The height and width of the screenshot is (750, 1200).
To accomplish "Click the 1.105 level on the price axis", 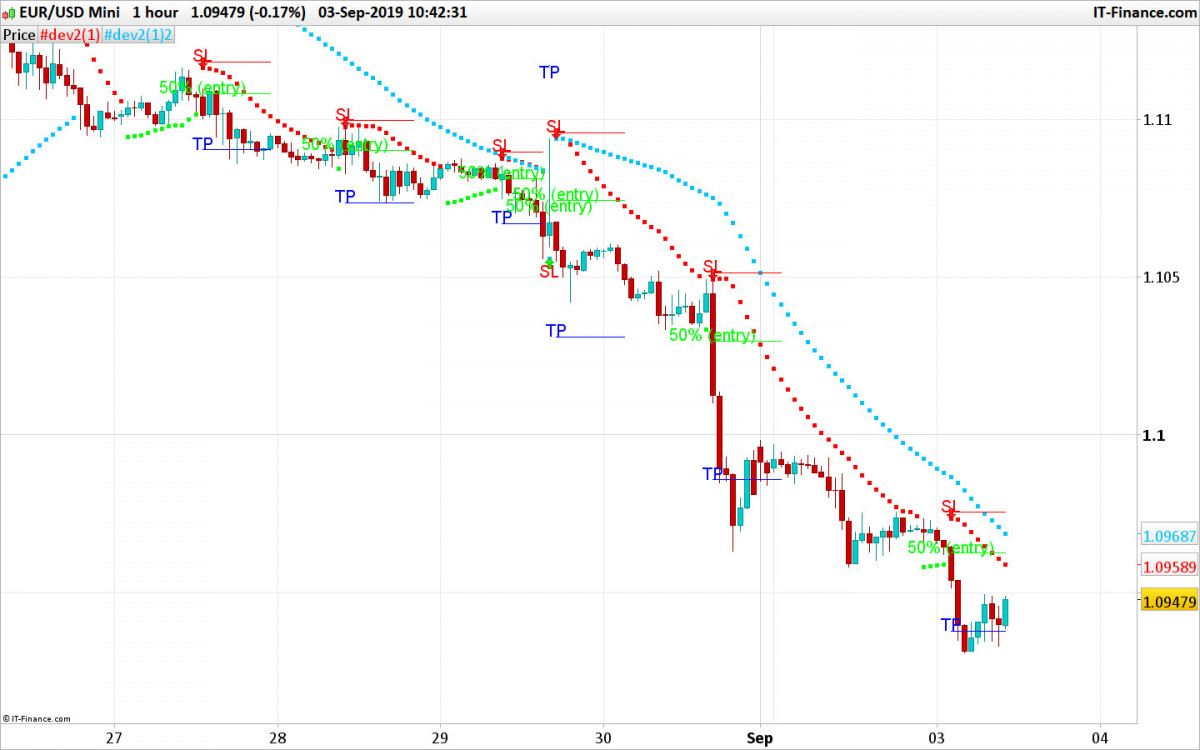I will 1160,277.
